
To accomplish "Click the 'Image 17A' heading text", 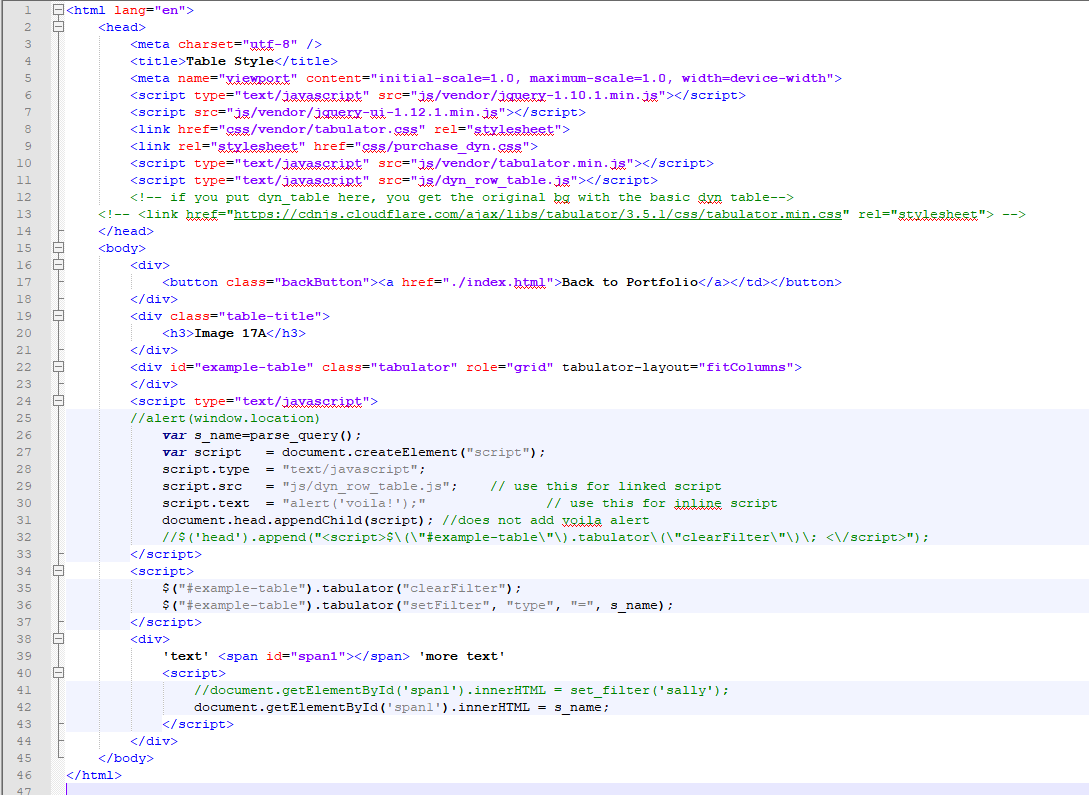I will (231, 333).
